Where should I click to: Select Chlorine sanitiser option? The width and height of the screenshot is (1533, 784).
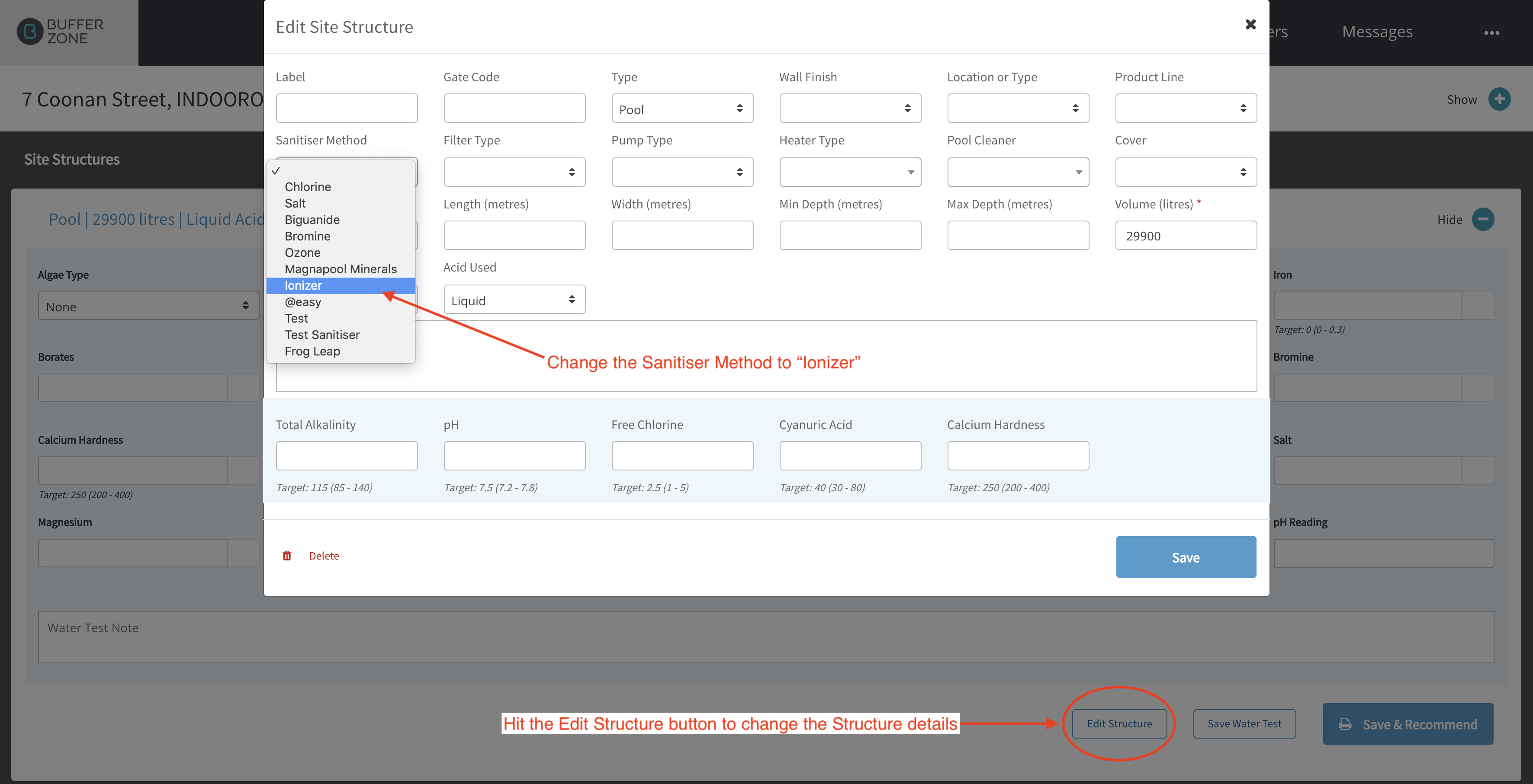click(x=341, y=187)
